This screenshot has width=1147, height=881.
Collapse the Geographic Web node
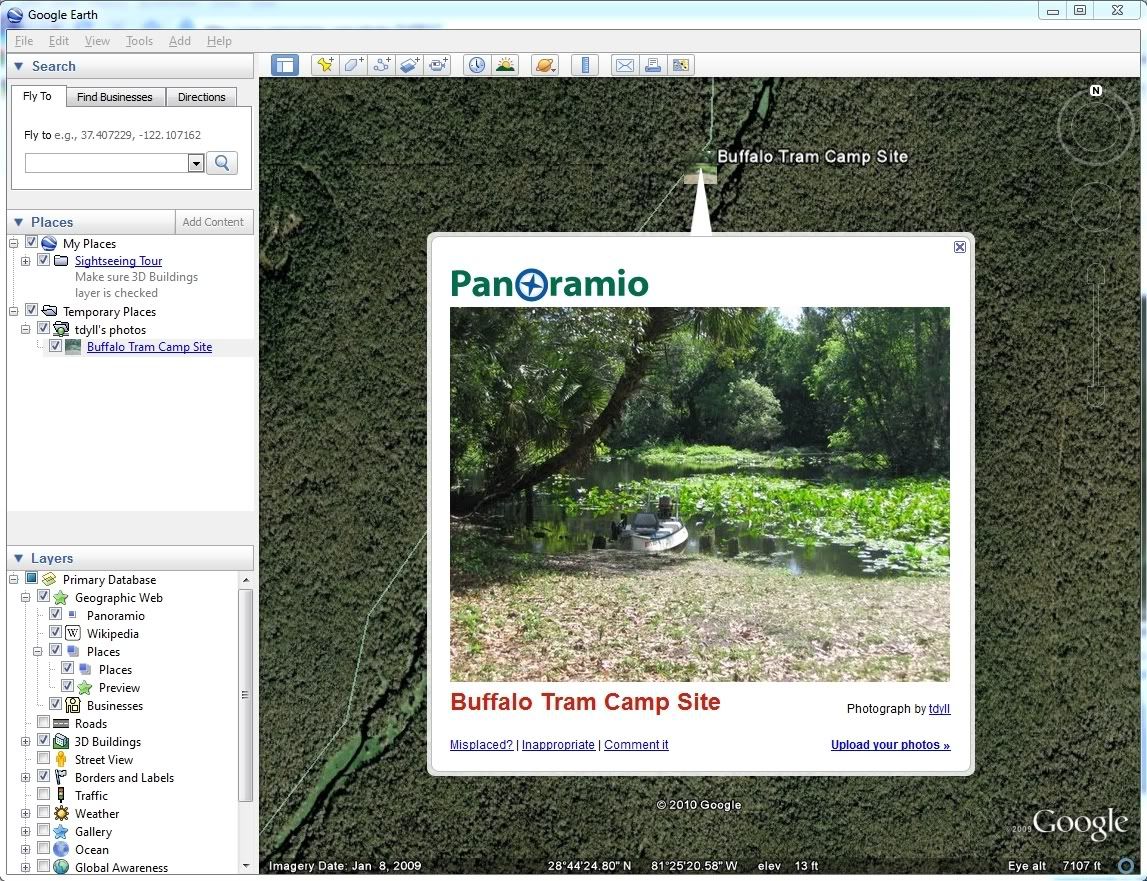(26, 598)
